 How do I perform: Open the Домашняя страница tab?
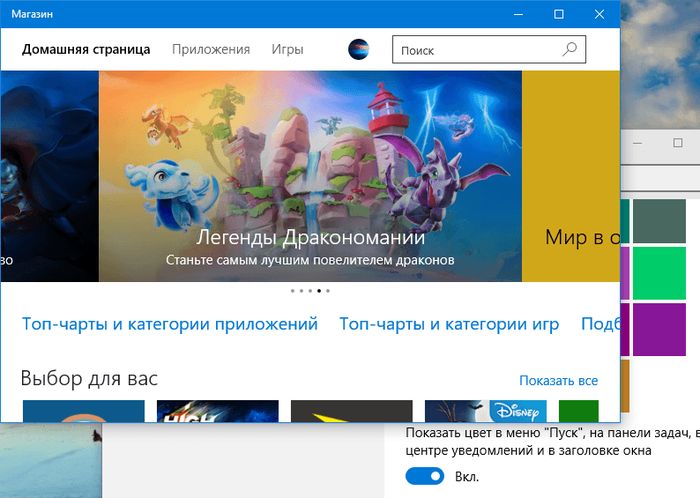point(86,49)
